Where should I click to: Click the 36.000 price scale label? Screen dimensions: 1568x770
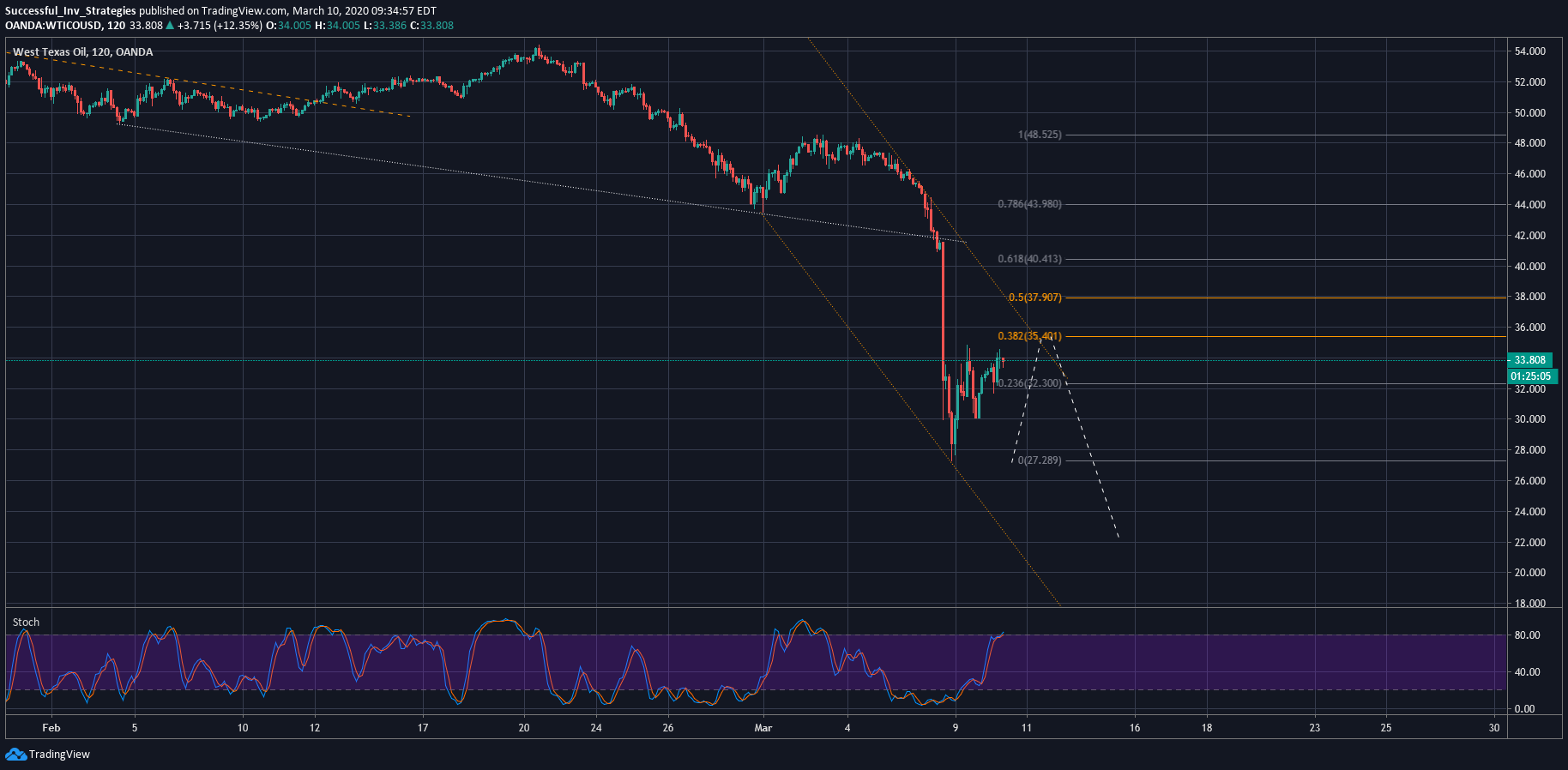pyautogui.click(x=1530, y=328)
